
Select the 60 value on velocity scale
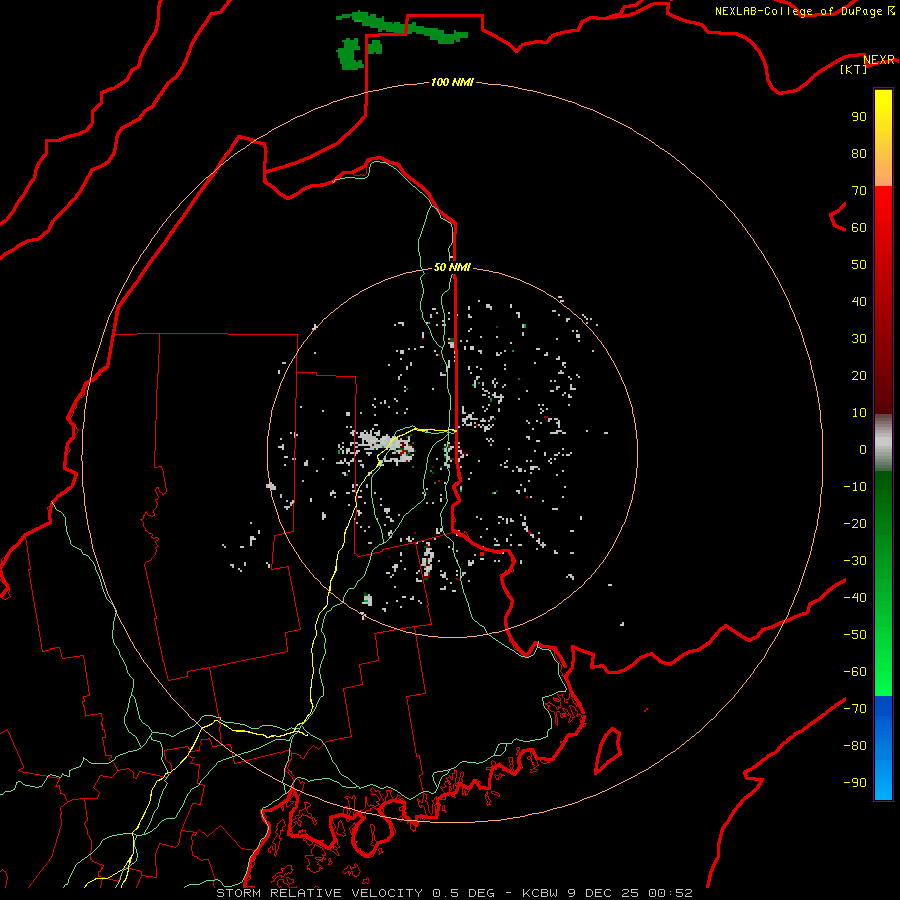click(x=859, y=228)
